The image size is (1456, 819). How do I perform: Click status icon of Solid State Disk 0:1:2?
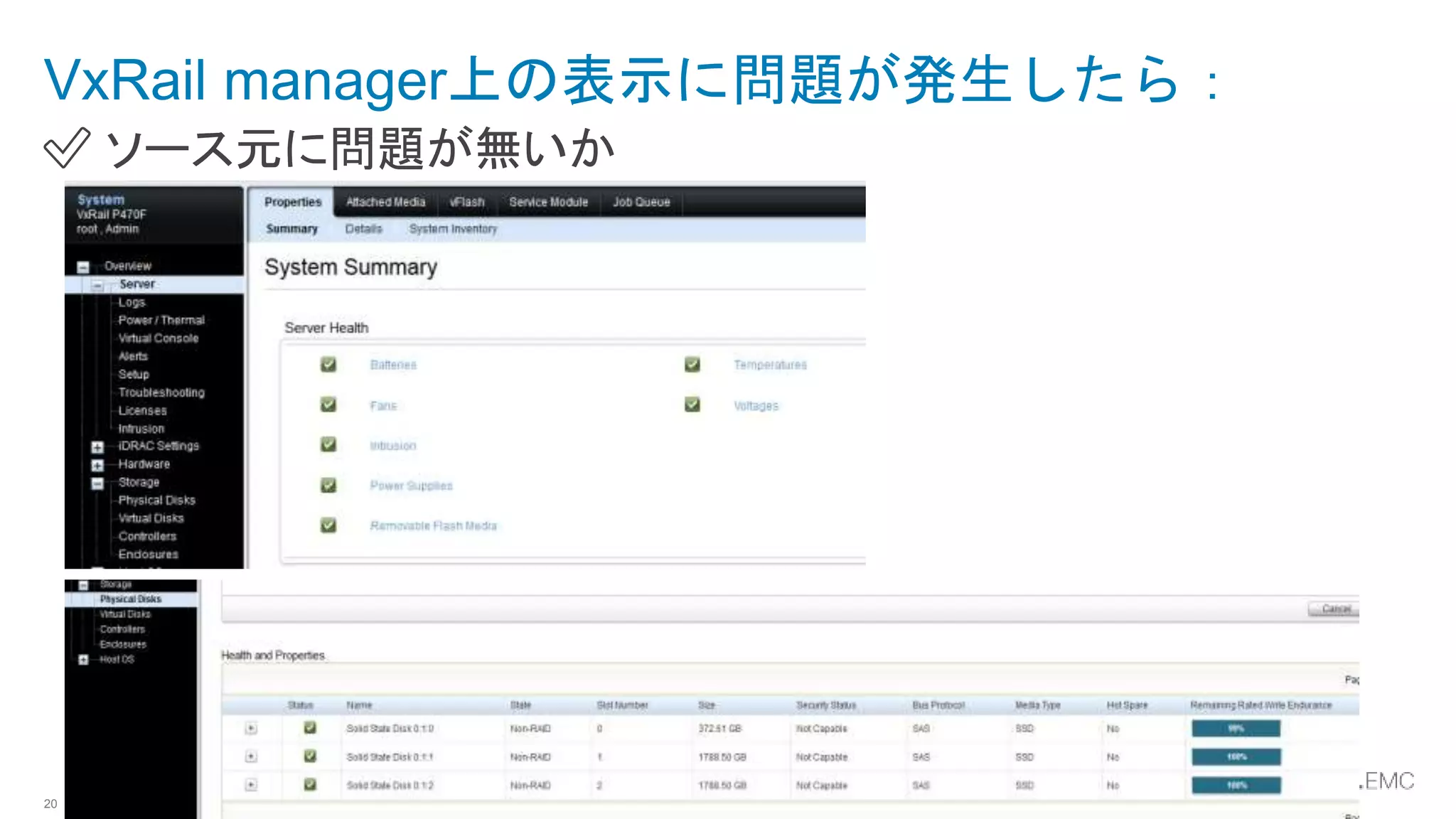(310, 784)
